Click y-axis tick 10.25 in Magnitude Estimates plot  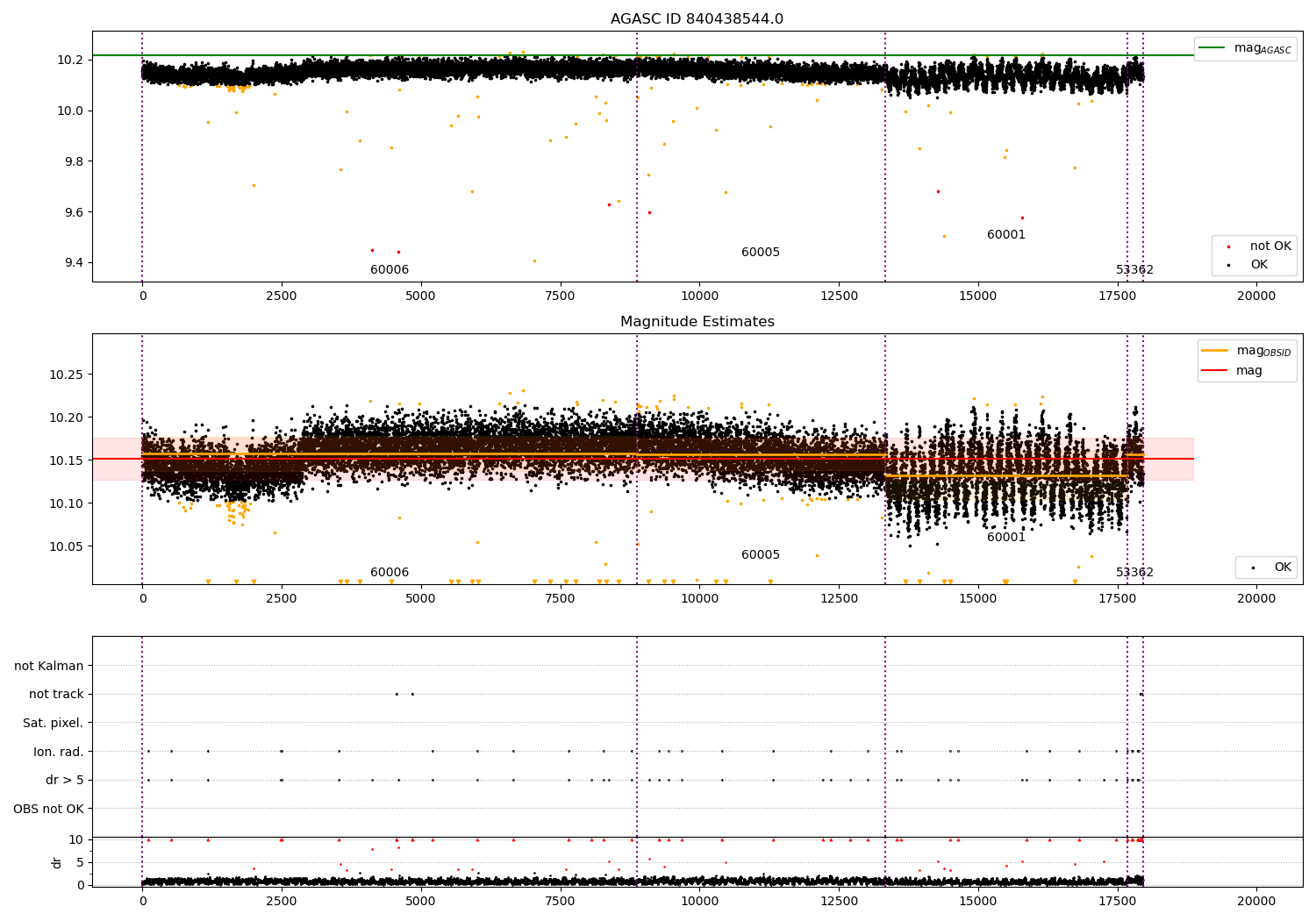pos(67,375)
